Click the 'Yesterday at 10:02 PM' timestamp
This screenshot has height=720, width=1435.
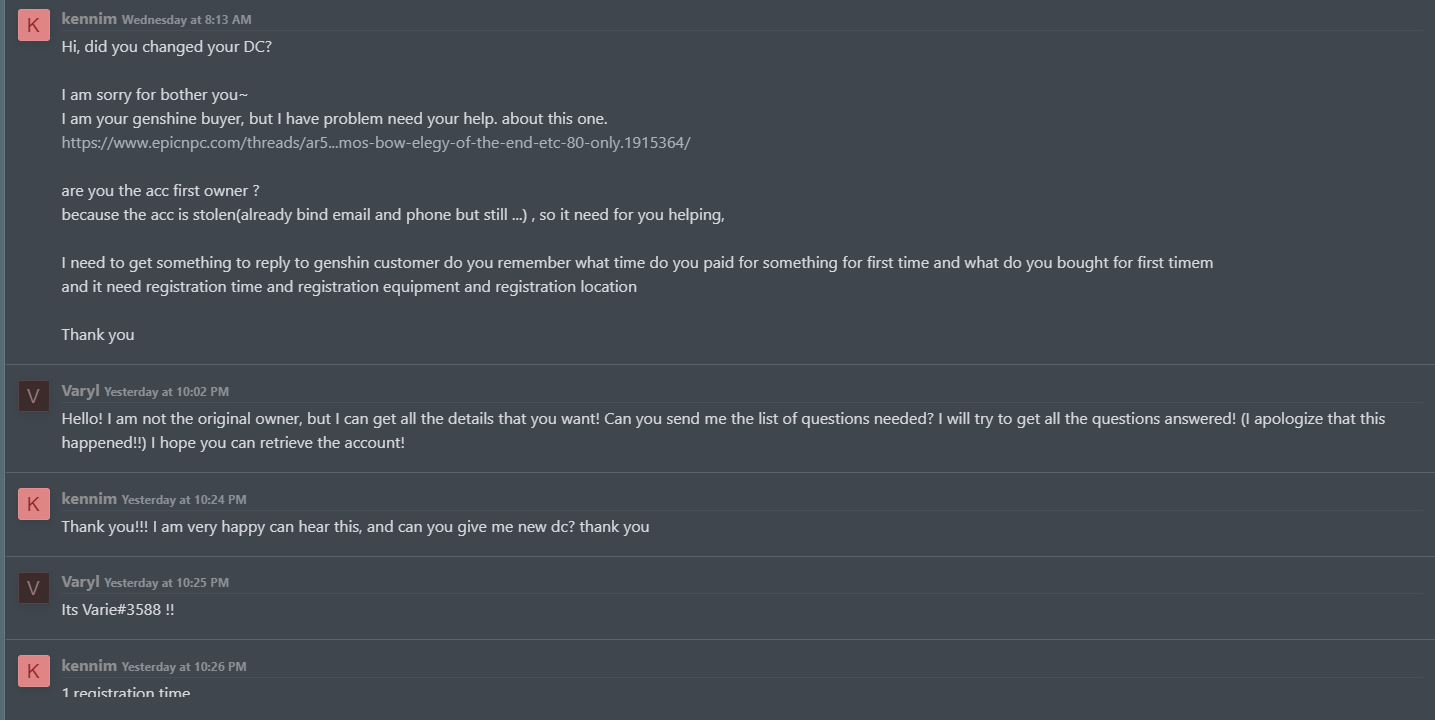tap(167, 392)
